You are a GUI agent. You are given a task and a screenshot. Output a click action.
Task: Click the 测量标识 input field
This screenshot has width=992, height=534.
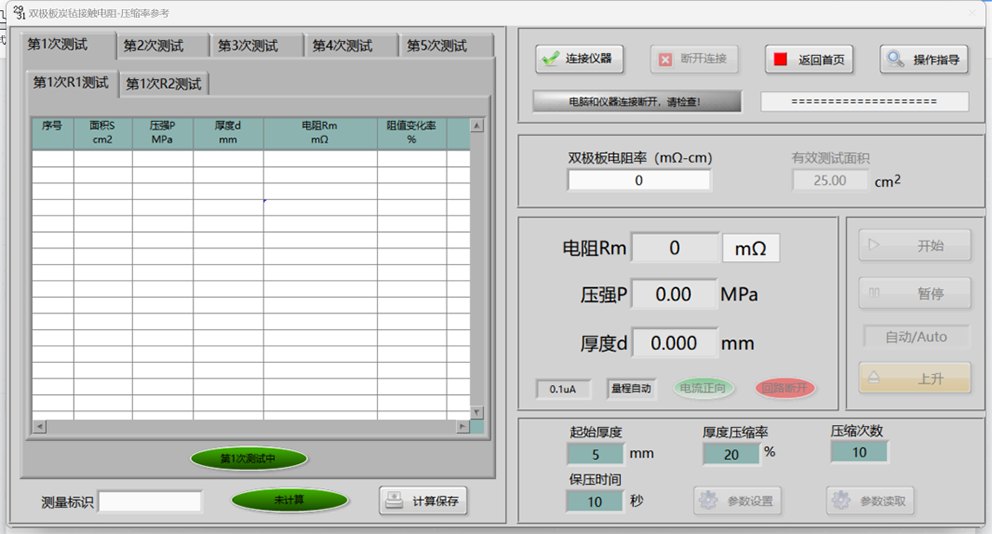pyautogui.click(x=150, y=501)
